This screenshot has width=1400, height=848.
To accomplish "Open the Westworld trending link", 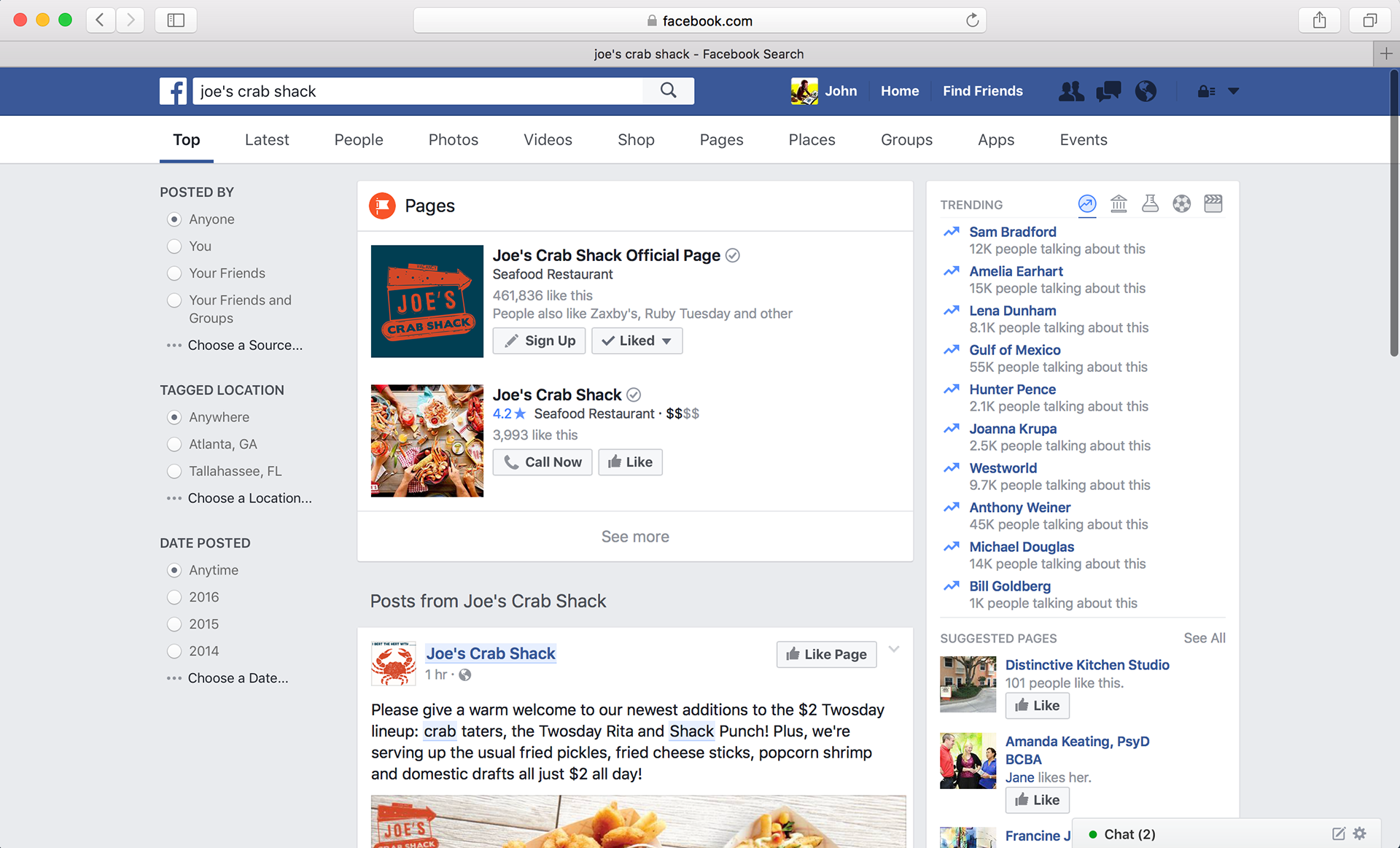I will click(x=1003, y=468).
